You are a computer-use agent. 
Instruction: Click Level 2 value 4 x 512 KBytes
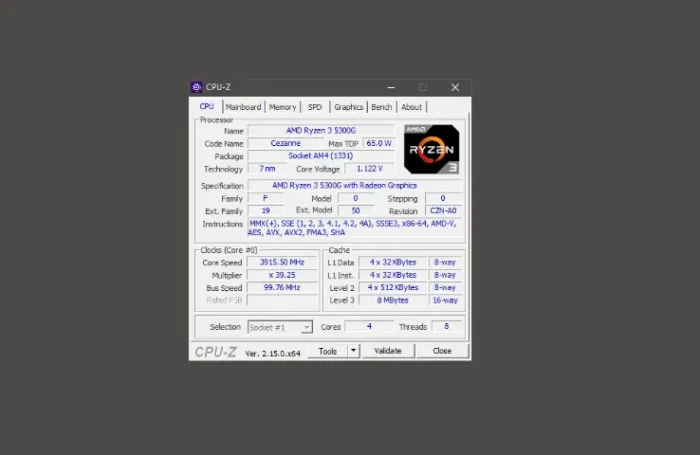click(x=393, y=288)
